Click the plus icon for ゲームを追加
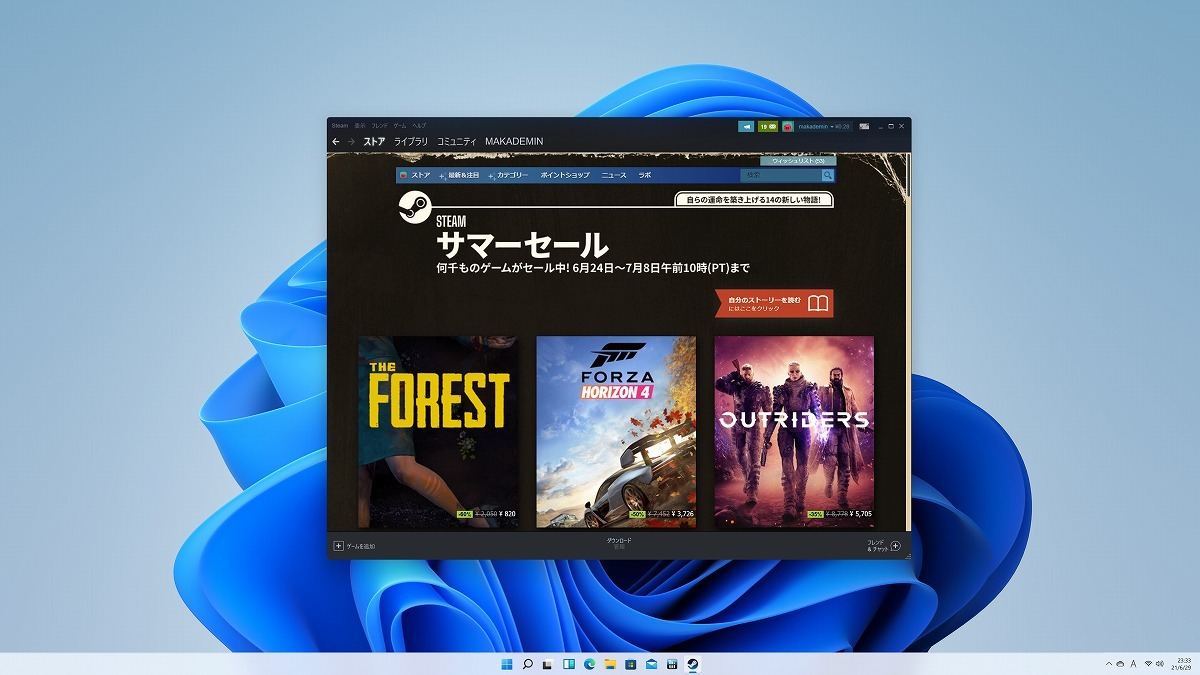 coord(338,546)
